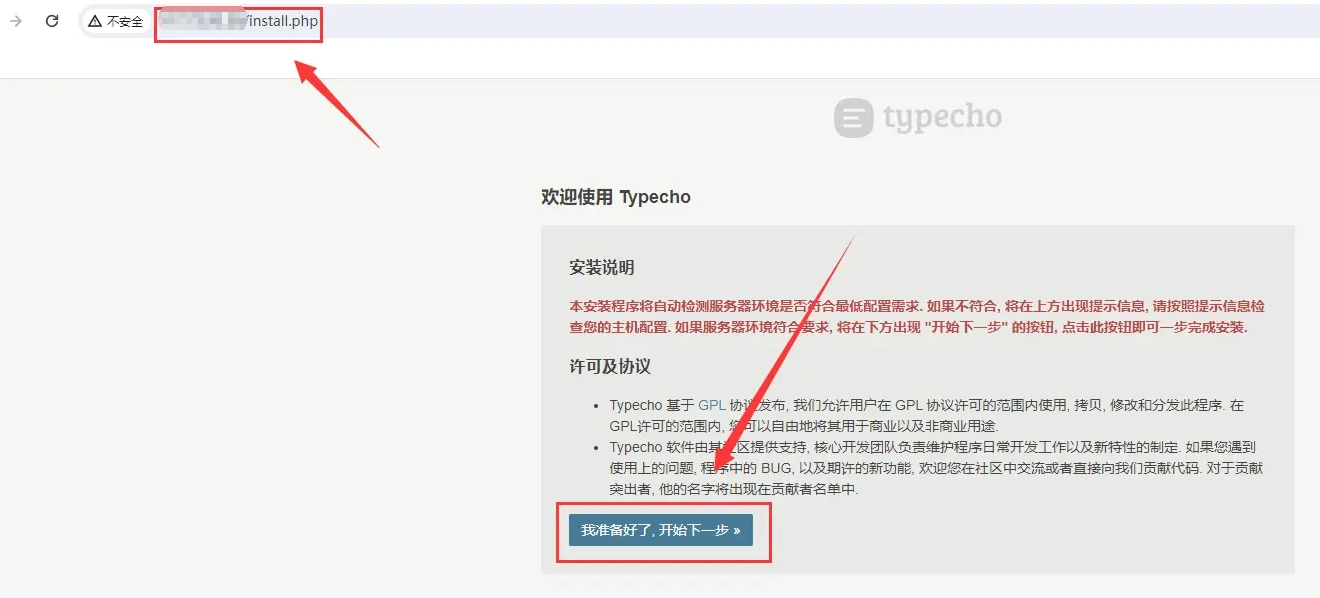Image resolution: width=1320 pixels, height=598 pixels.
Task: Click the blurred hostname in the URL
Action: 203,21
